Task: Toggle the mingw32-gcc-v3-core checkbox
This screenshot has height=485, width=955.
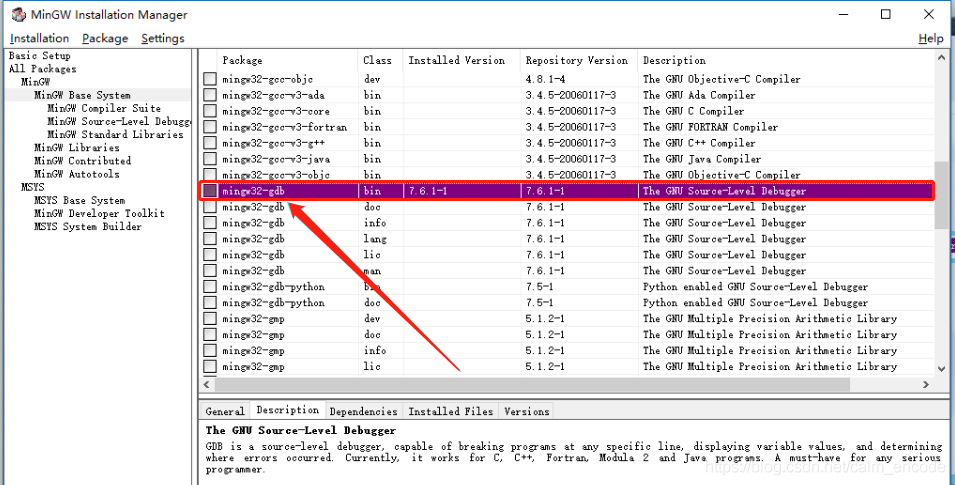Action: coord(210,111)
